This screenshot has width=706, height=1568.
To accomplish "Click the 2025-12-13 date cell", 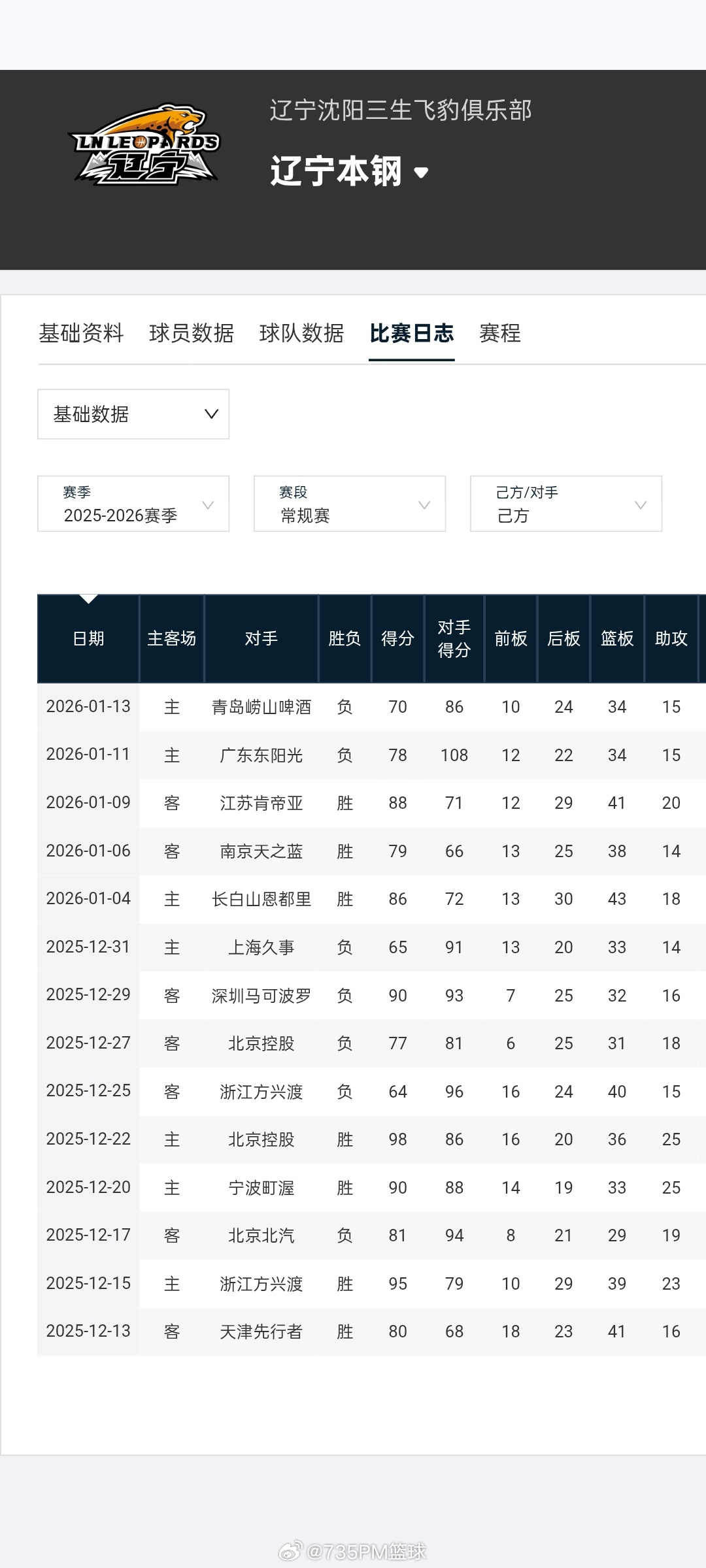I will coord(88,1331).
